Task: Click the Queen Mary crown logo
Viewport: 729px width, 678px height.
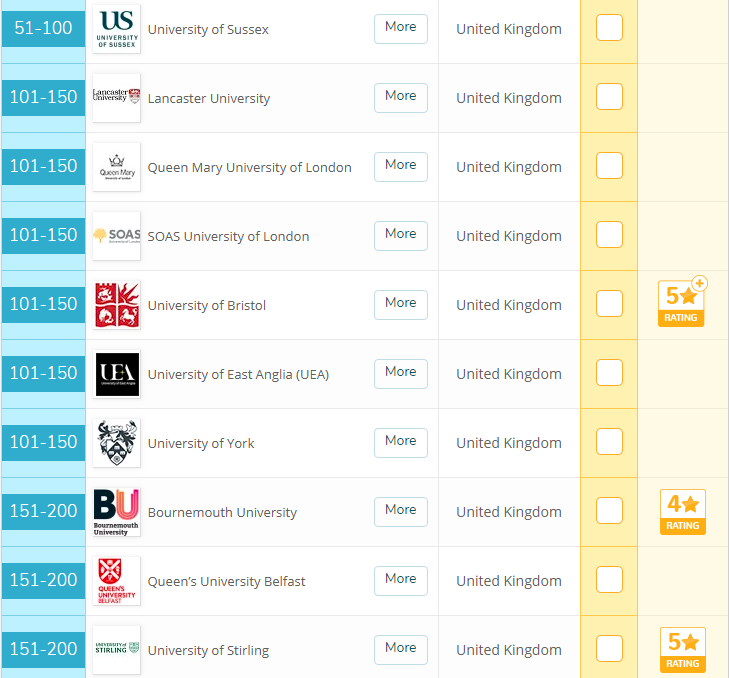Action: point(116,167)
